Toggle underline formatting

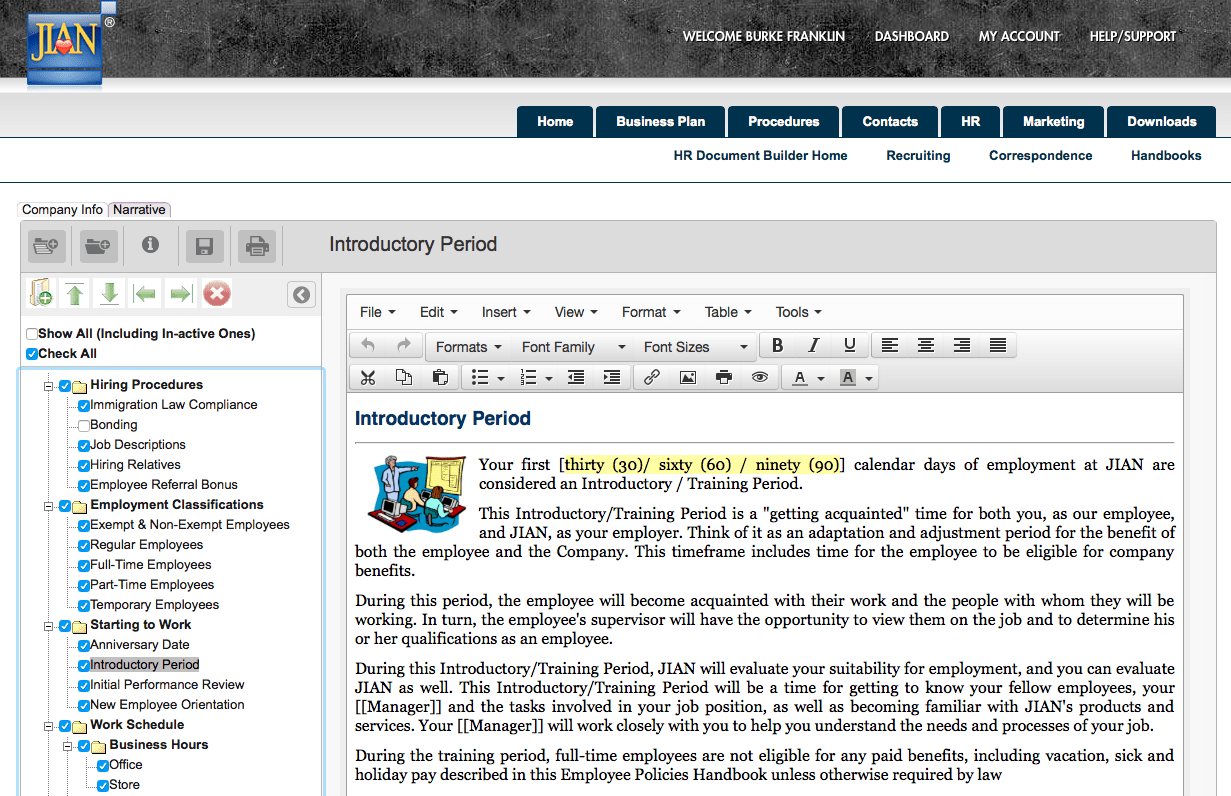[x=850, y=346]
